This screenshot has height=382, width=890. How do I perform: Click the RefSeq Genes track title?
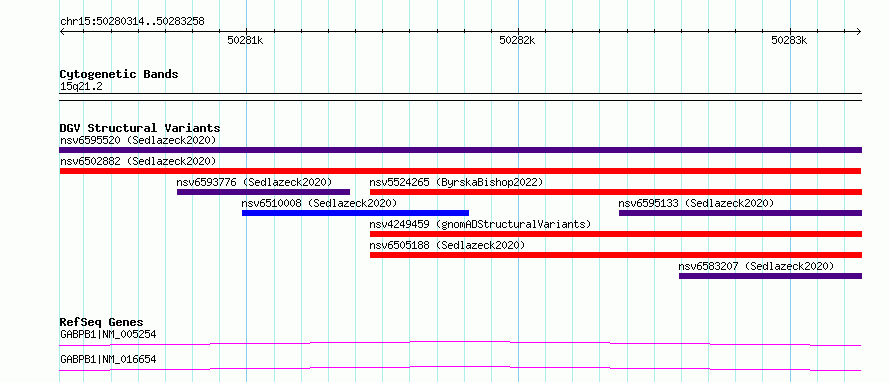pos(101,323)
